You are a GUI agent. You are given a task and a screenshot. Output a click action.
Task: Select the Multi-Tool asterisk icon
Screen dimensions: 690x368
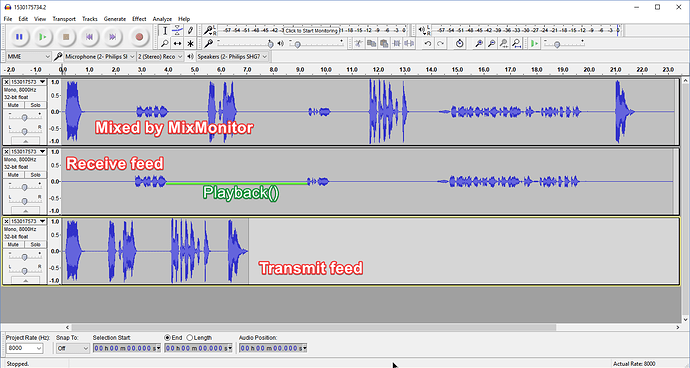[x=190, y=43]
